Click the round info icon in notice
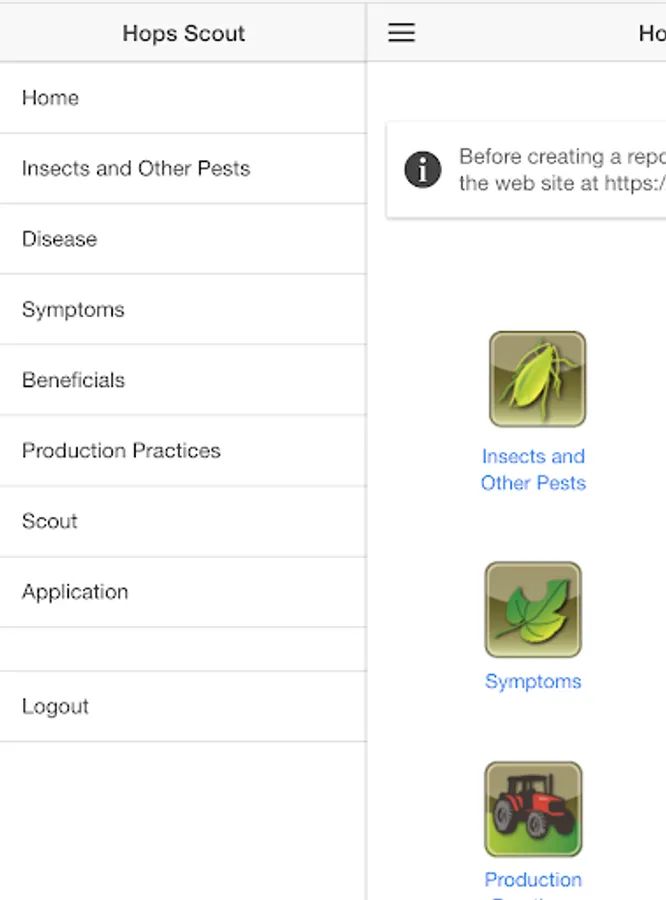The image size is (666, 900). pyautogui.click(x=423, y=170)
